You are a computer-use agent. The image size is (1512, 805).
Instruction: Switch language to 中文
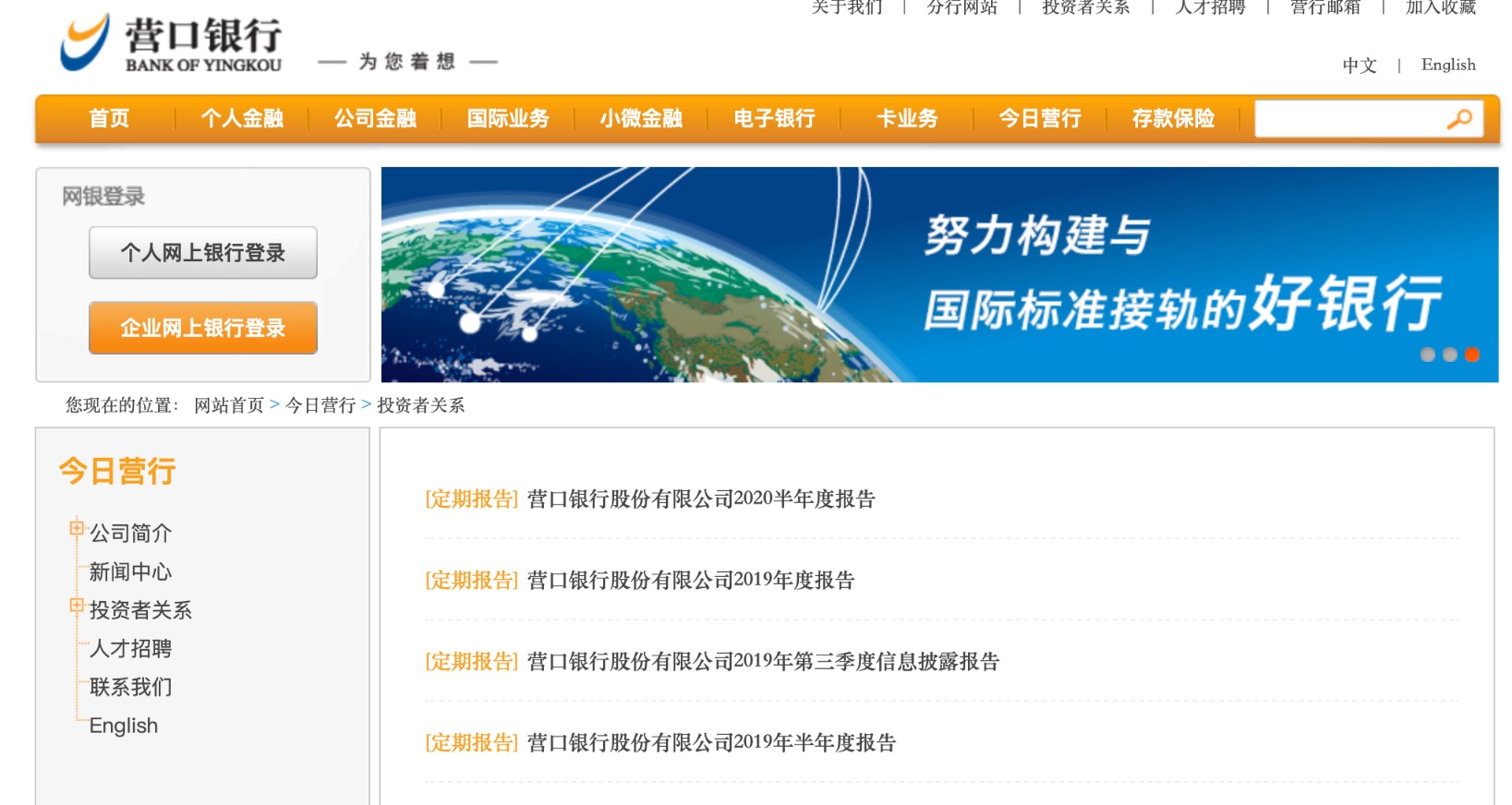point(1359,66)
